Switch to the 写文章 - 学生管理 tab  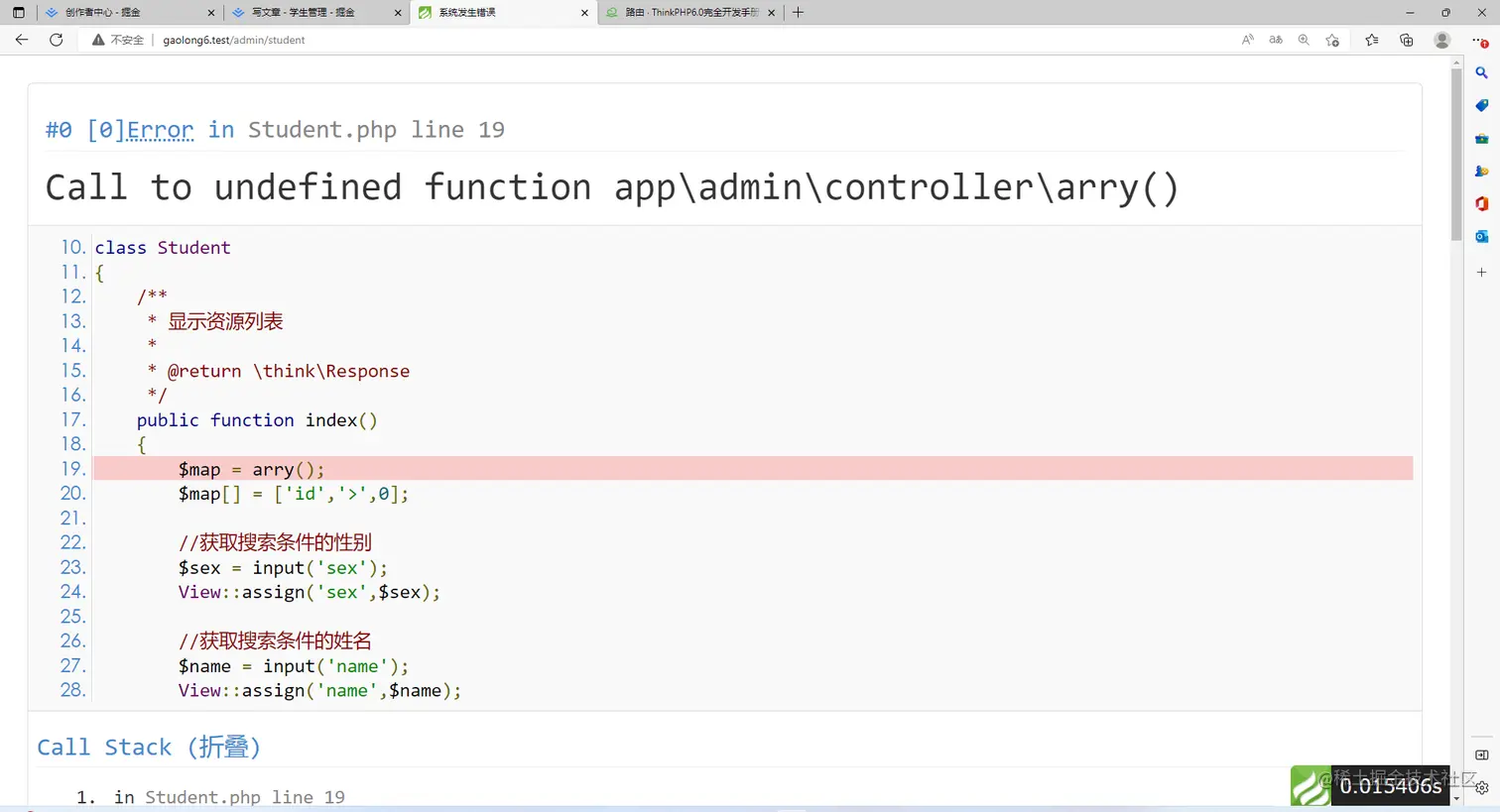(x=315, y=13)
